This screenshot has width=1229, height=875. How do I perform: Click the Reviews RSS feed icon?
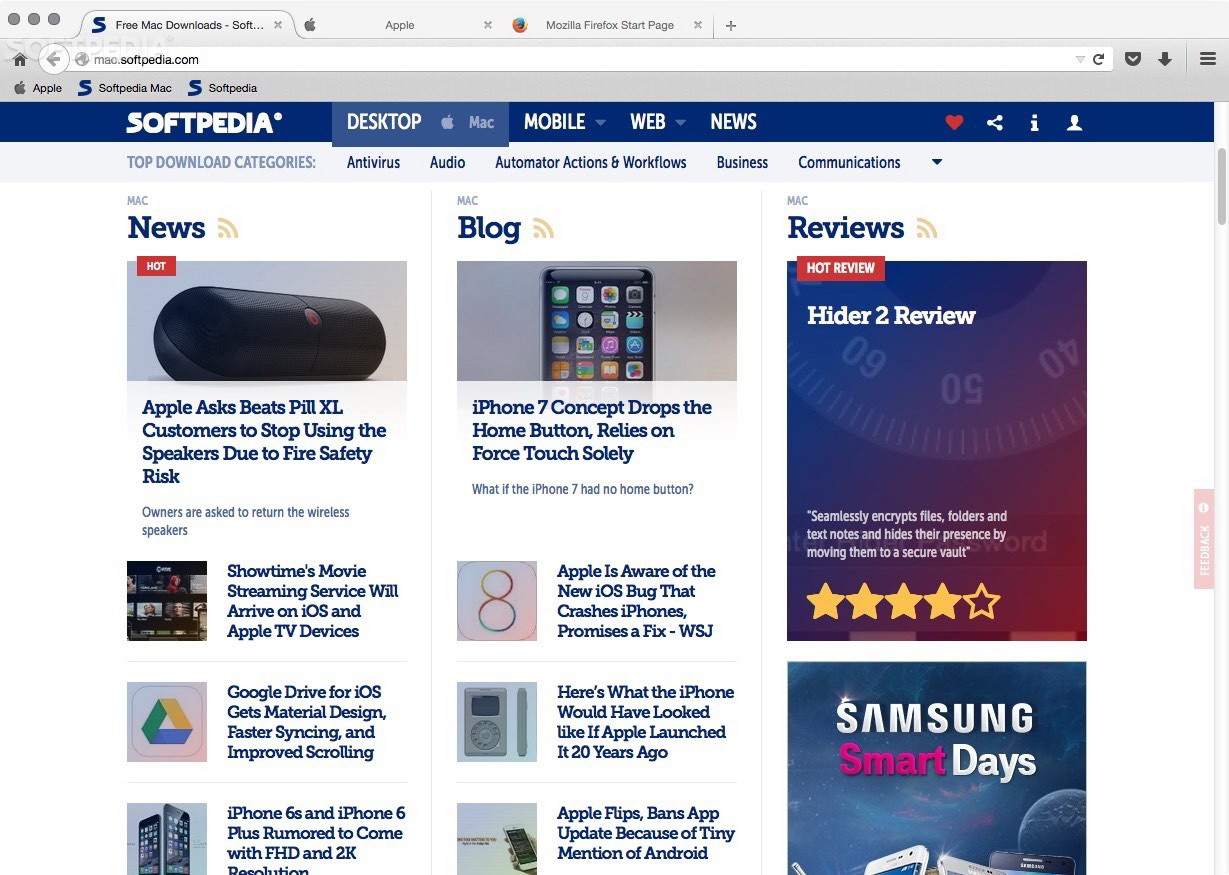tap(927, 229)
